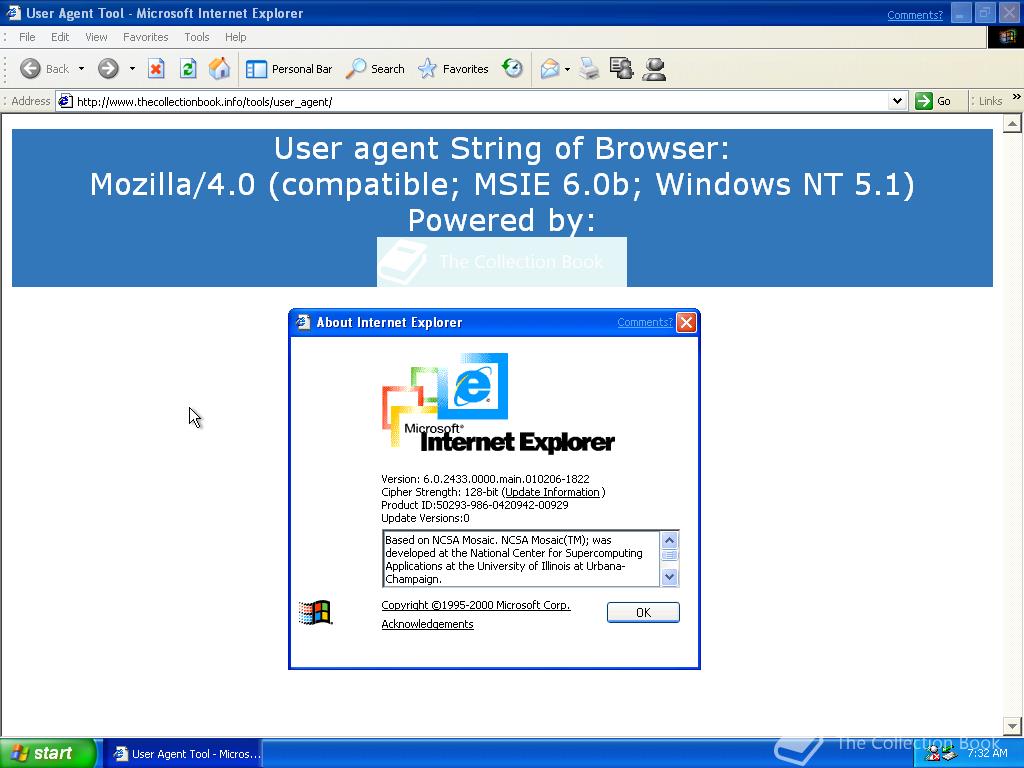Image resolution: width=1024 pixels, height=768 pixels.
Task: Close the About Internet Explorer dialog
Action: pyautogui.click(x=686, y=322)
